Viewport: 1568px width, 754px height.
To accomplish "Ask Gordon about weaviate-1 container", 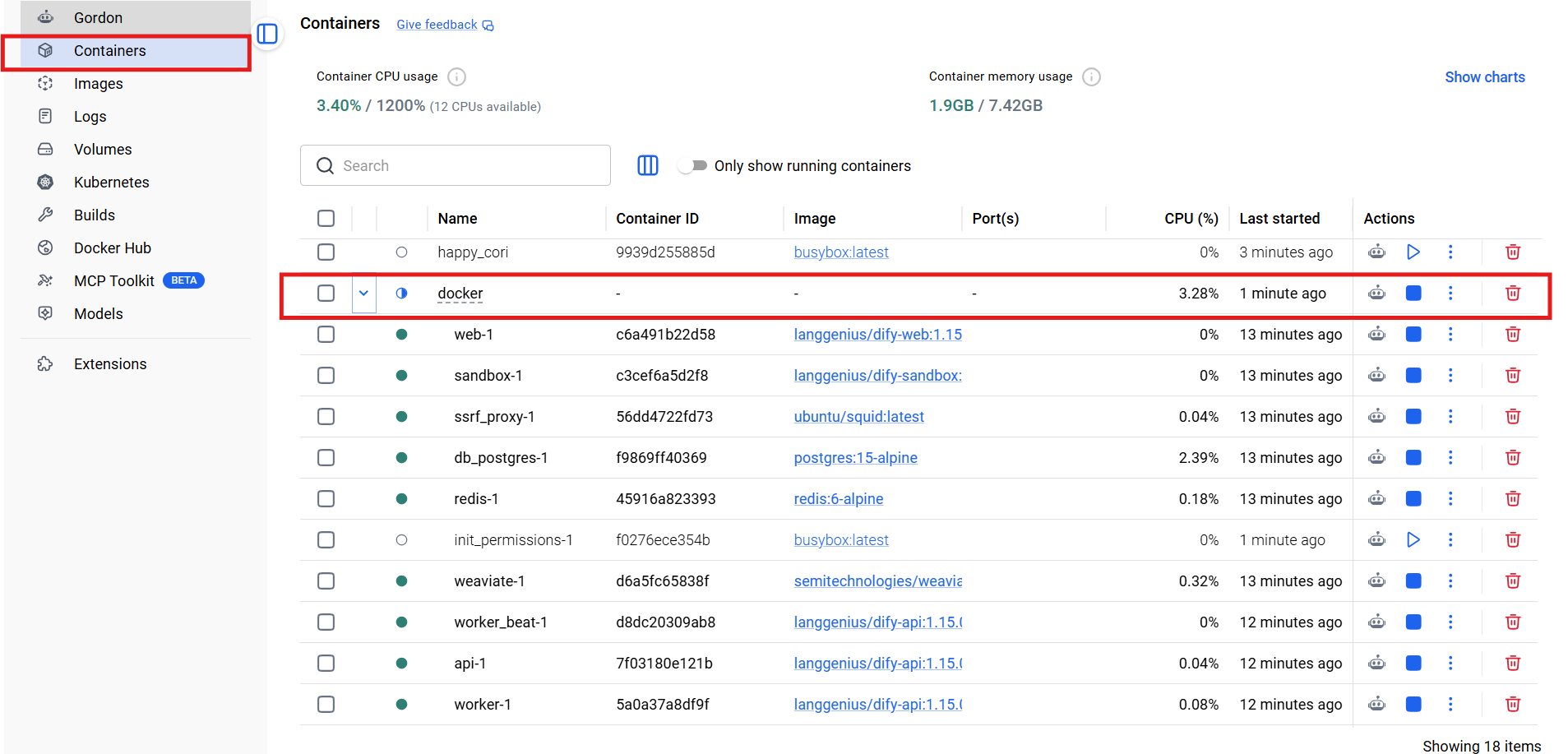I will pos(1376,581).
